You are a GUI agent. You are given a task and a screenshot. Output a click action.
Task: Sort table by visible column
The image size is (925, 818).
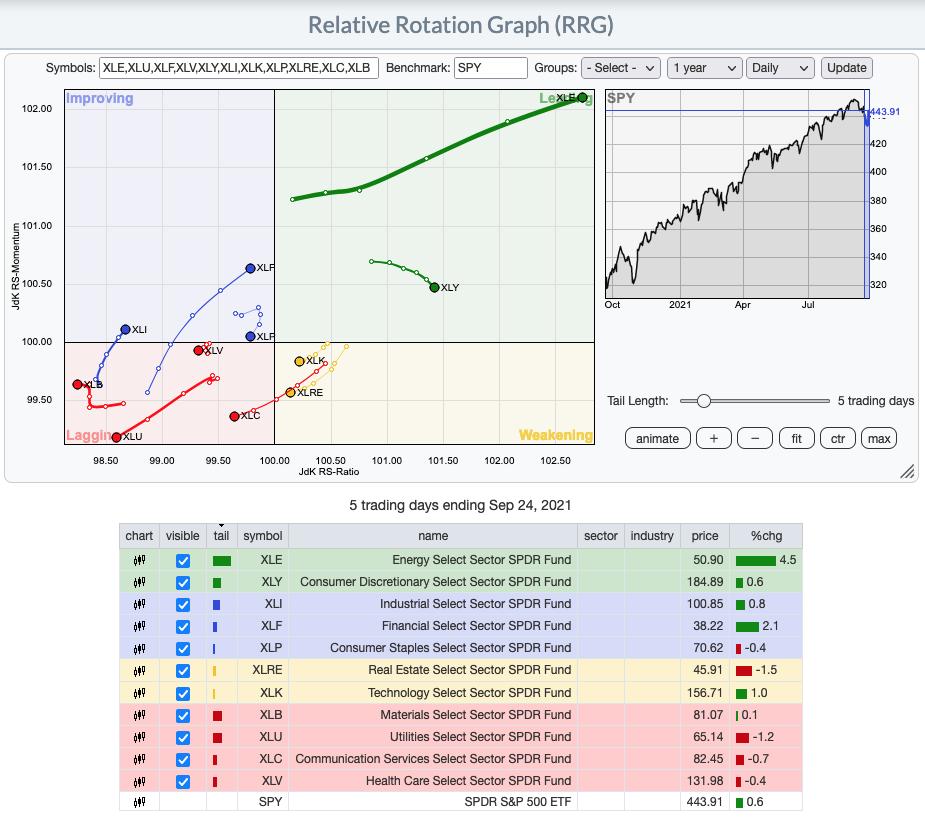(x=182, y=536)
